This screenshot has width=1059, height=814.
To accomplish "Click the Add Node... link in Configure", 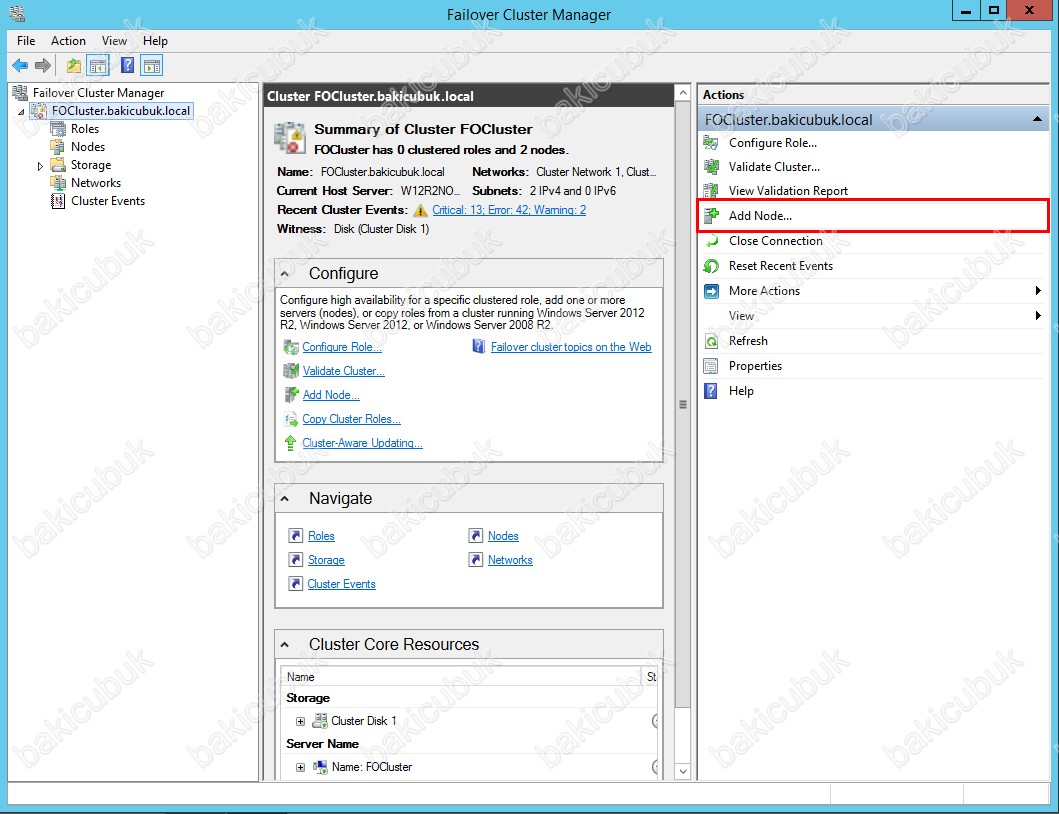I will tap(331, 395).
